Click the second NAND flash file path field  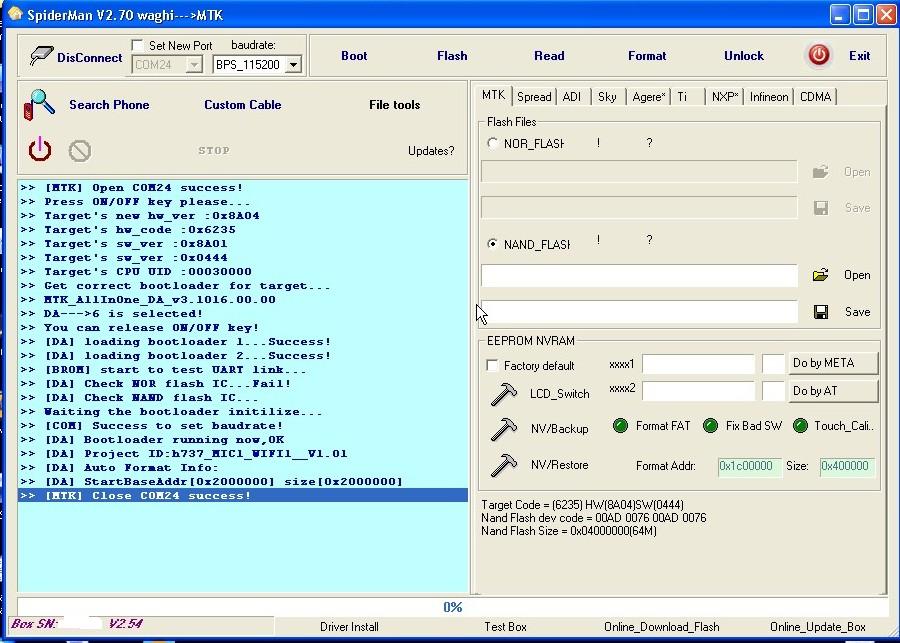click(x=639, y=312)
